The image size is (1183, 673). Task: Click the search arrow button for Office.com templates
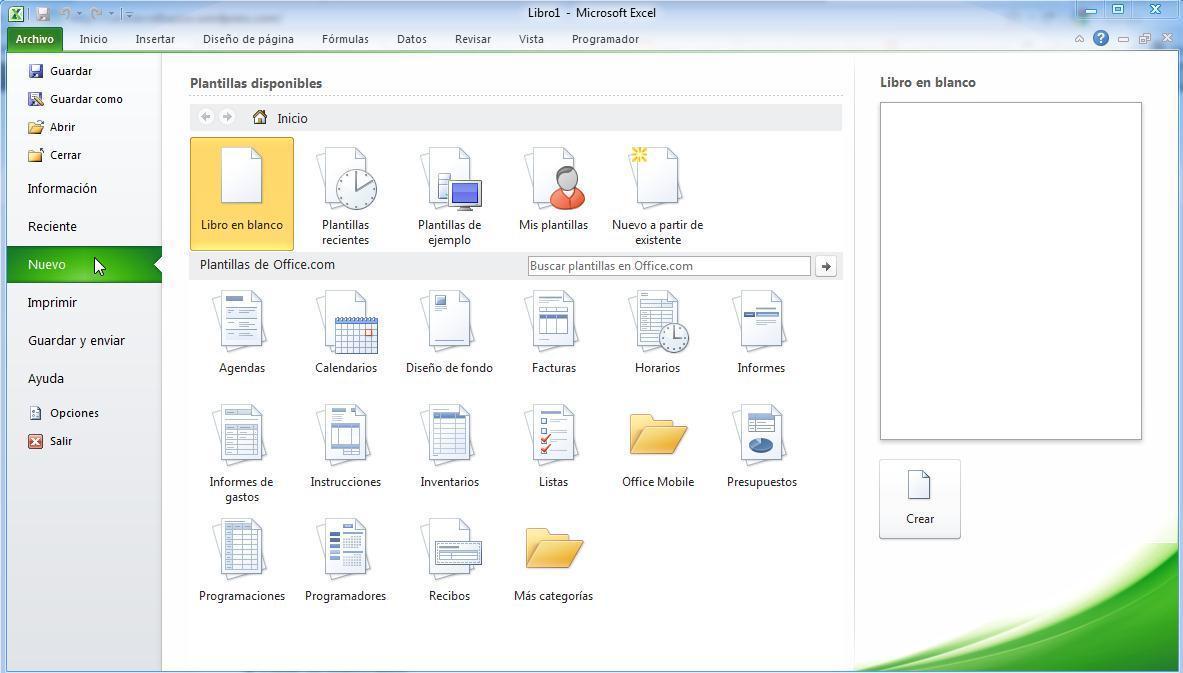pos(826,266)
